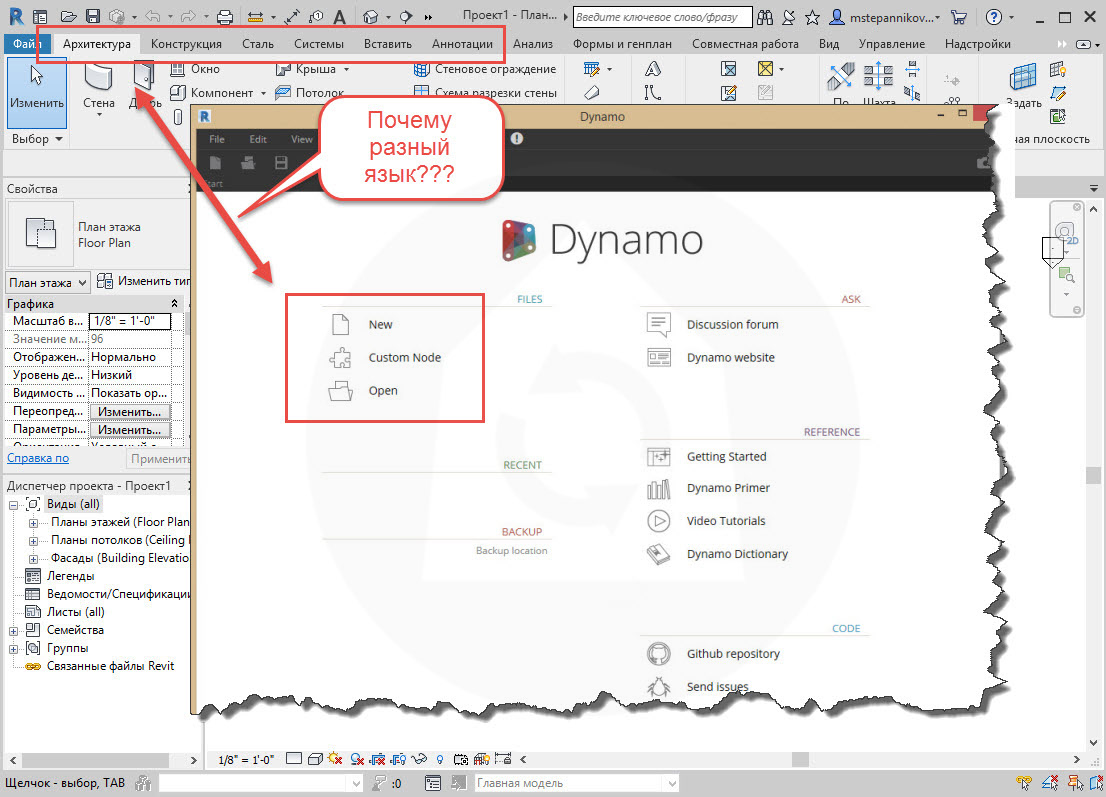Click the horizontal scrollbar thumb under the view
The image size is (1106, 797).
800,760
